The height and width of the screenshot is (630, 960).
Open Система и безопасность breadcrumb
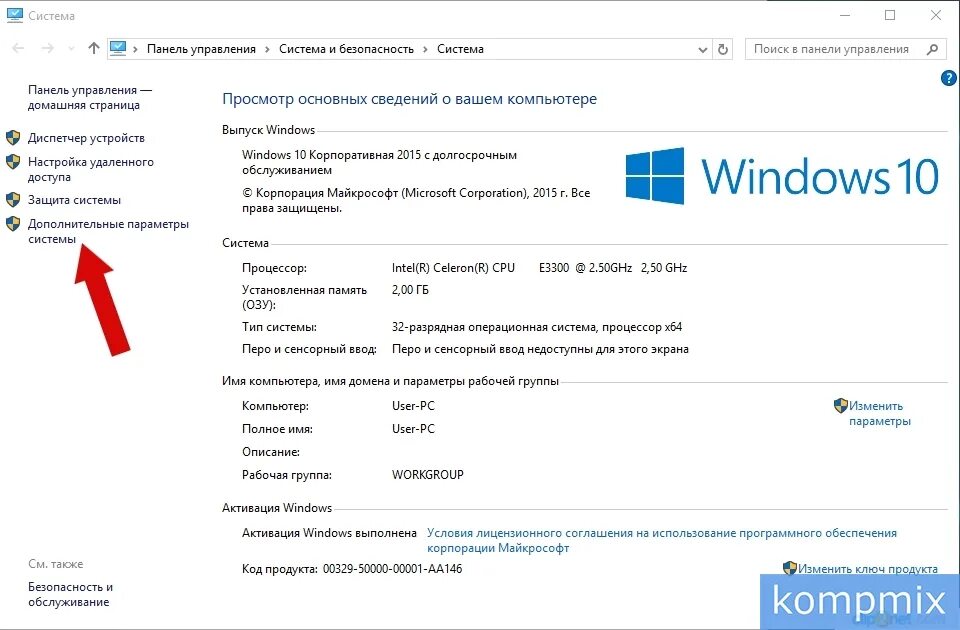point(346,49)
